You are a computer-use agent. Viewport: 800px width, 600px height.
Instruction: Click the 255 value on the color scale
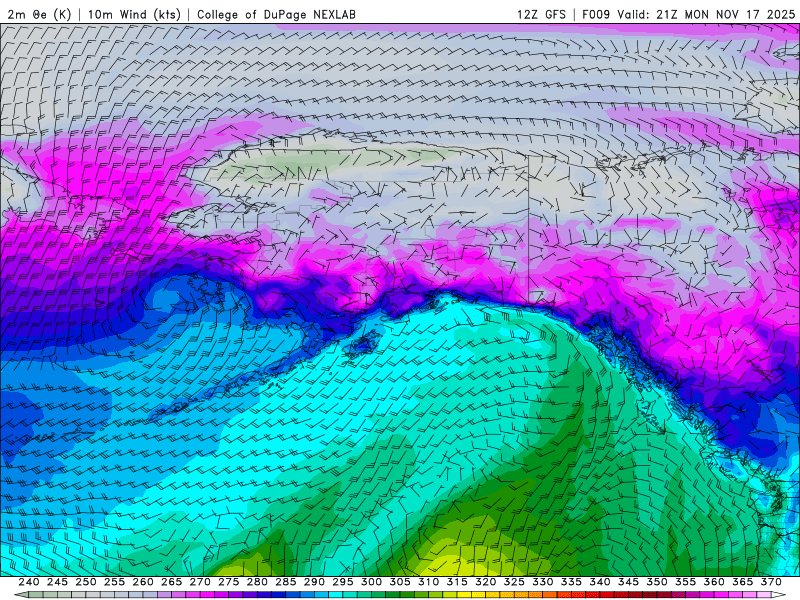point(114,582)
